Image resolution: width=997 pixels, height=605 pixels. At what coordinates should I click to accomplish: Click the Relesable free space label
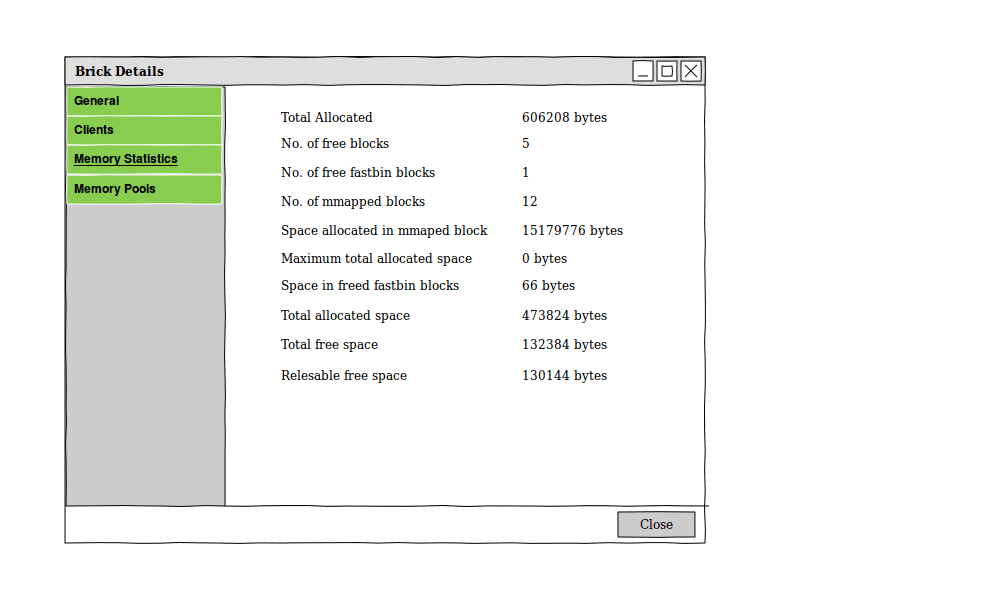tap(344, 375)
